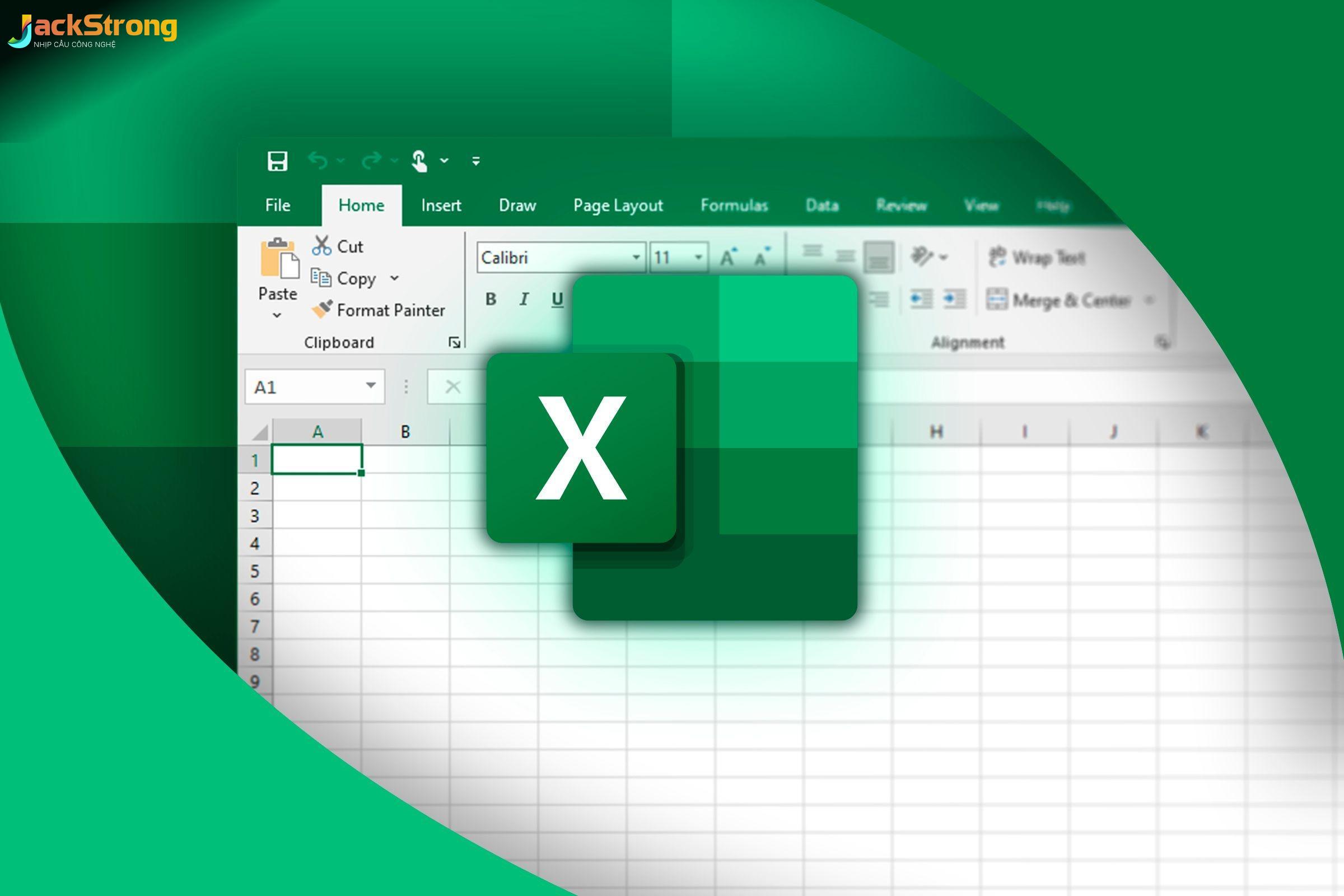Click the Select All corner triangle
1344x896 pixels.
[259, 431]
